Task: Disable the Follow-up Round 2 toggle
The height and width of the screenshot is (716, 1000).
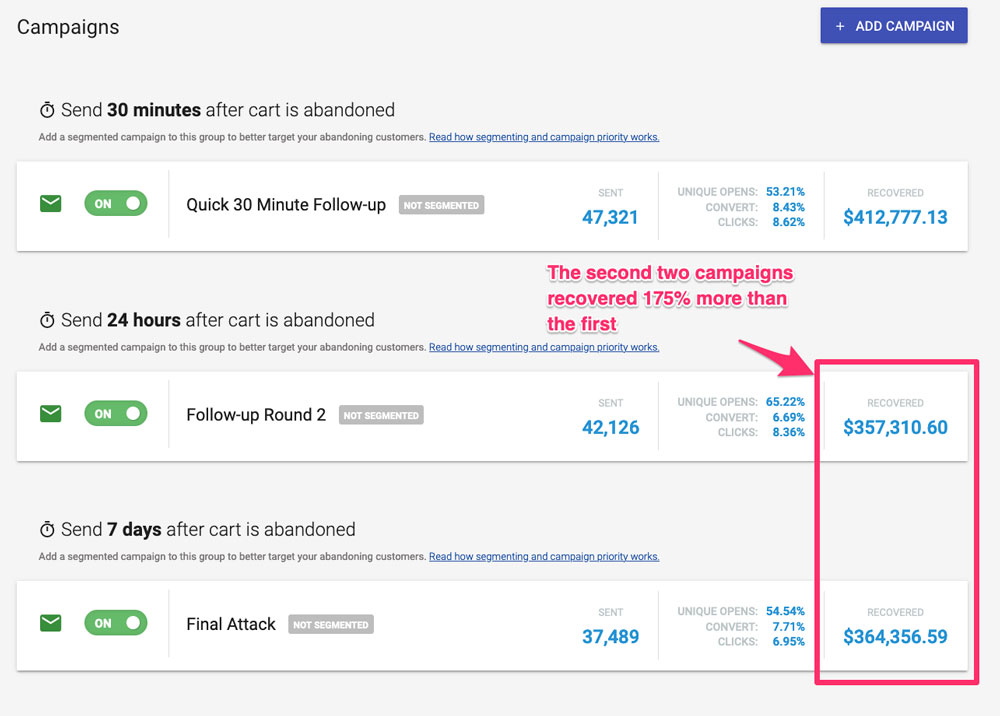Action: pos(115,413)
